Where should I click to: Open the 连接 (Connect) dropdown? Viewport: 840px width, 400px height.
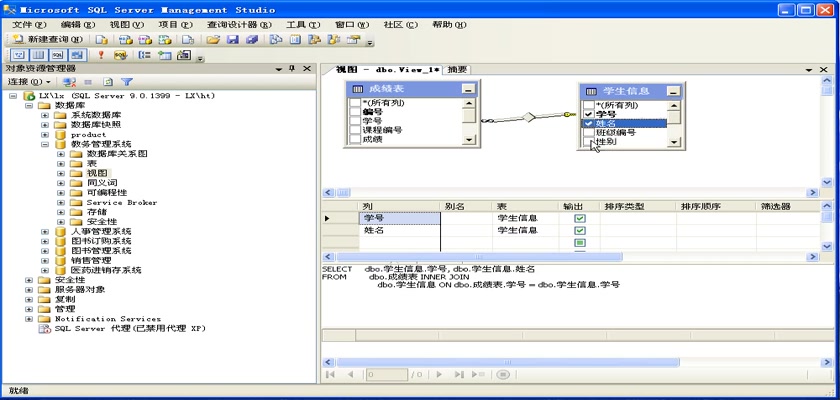(29, 82)
